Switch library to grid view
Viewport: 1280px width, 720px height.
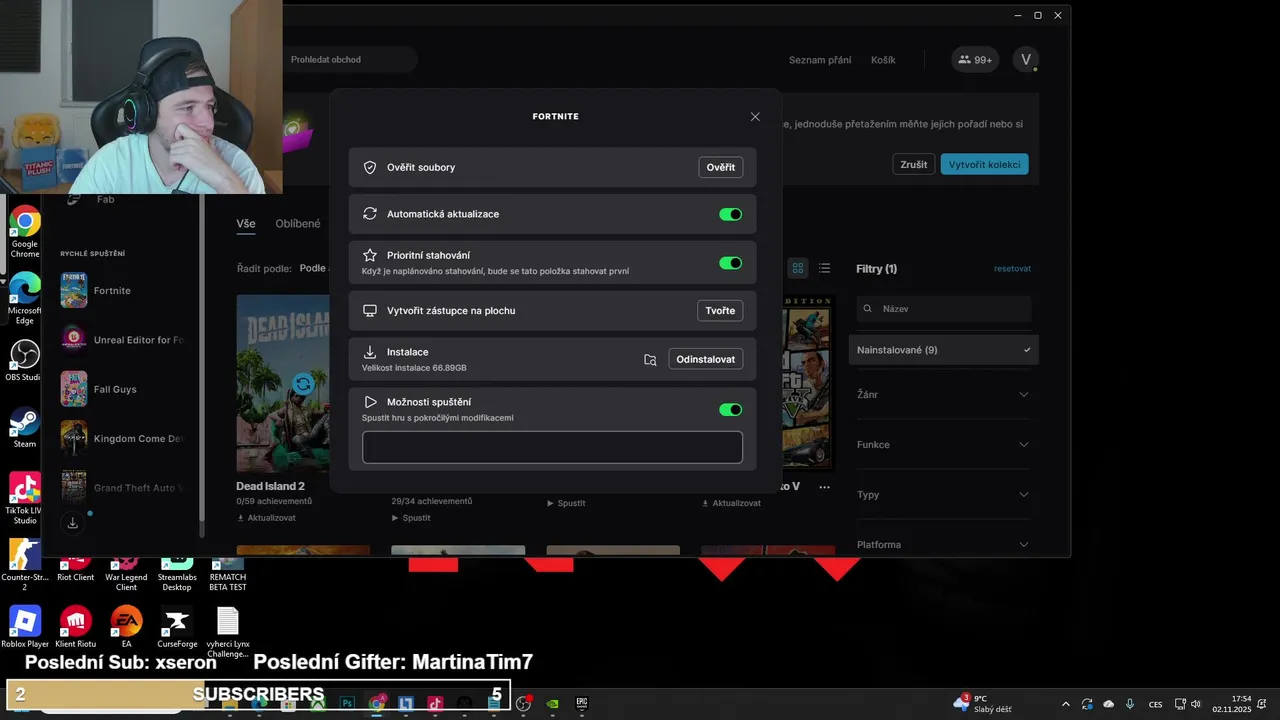click(x=797, y=268)
